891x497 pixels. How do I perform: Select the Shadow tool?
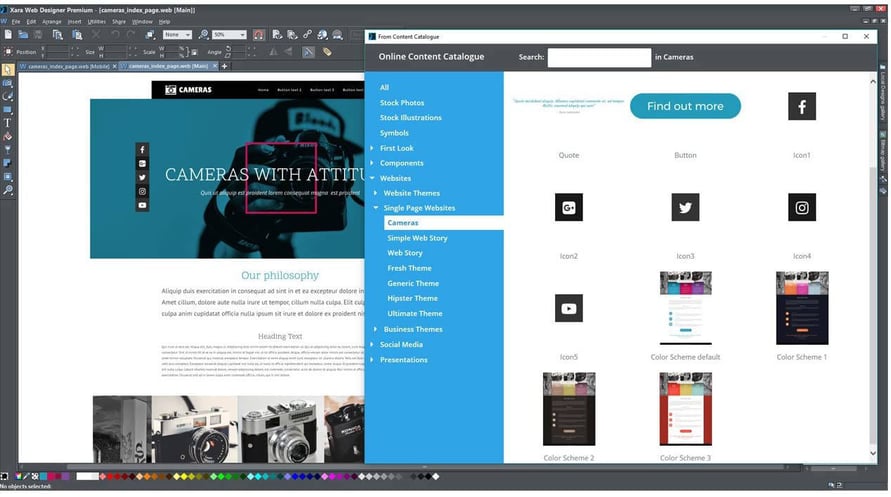[x=7, y=164]
